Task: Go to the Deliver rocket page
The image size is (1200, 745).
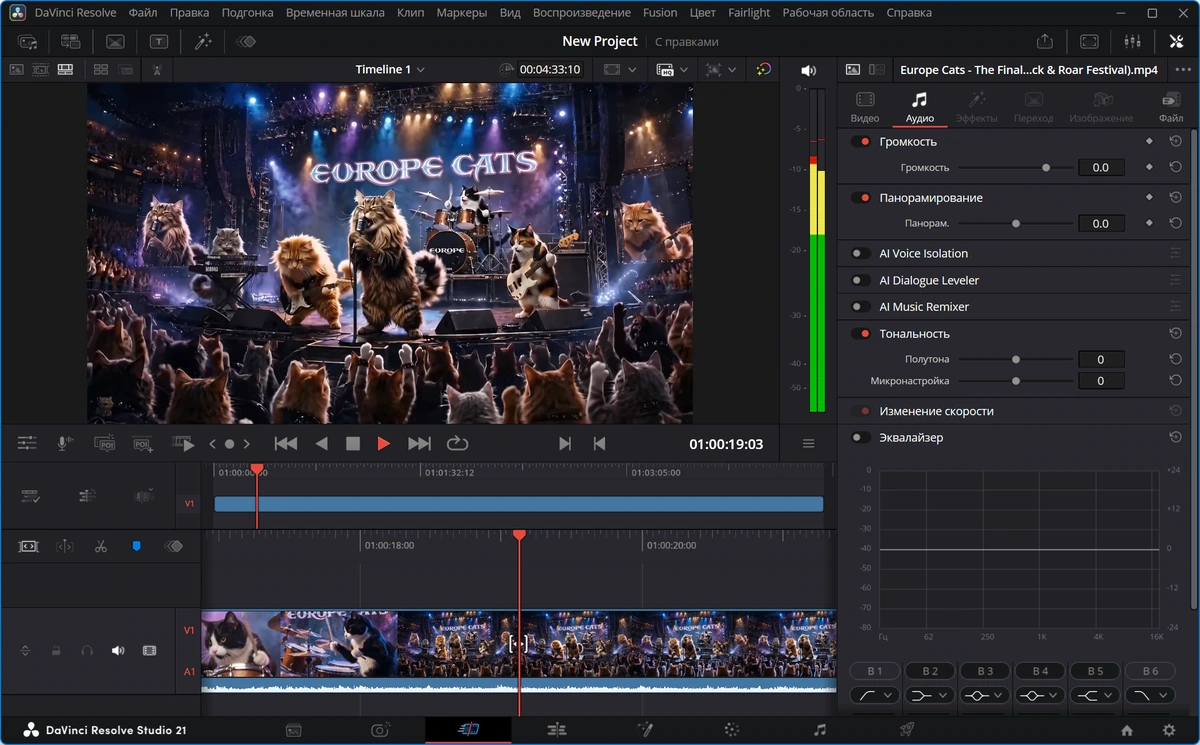Action: pos(907,730)
